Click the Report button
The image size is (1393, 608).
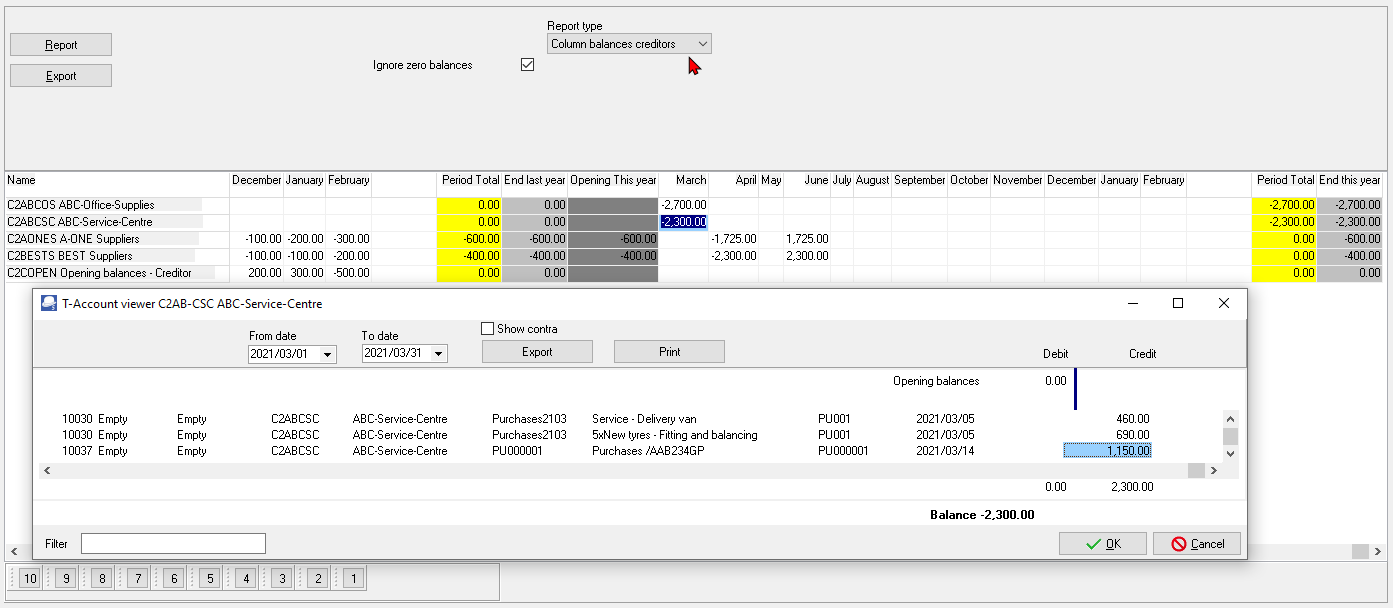coord(61,45)
